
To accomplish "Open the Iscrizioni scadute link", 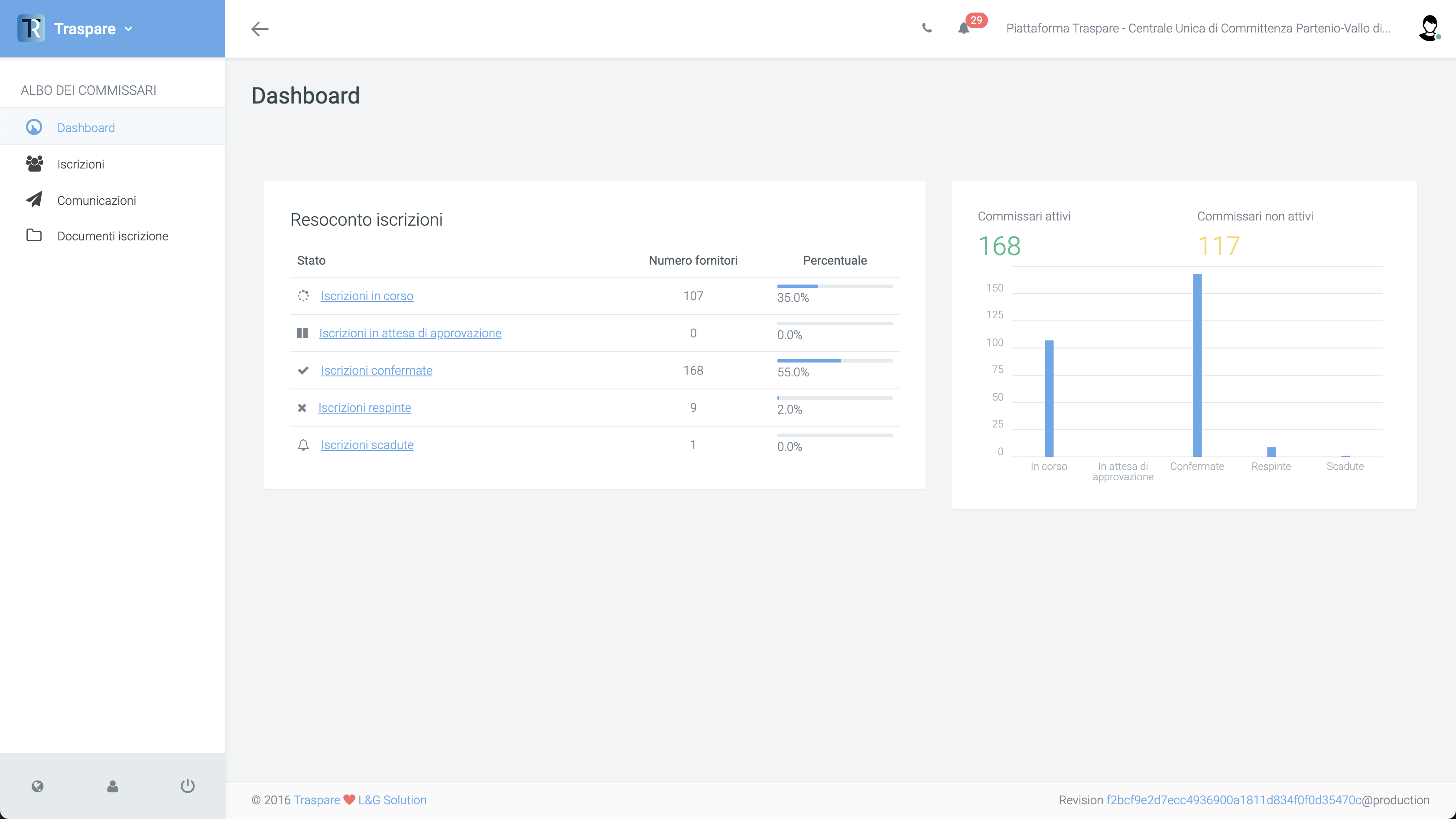I will pos(367,445).
